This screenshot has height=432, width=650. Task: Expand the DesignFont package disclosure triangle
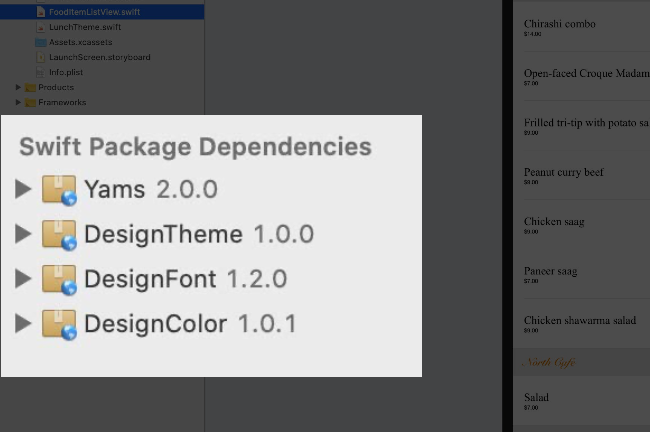[x=23, y=278]
